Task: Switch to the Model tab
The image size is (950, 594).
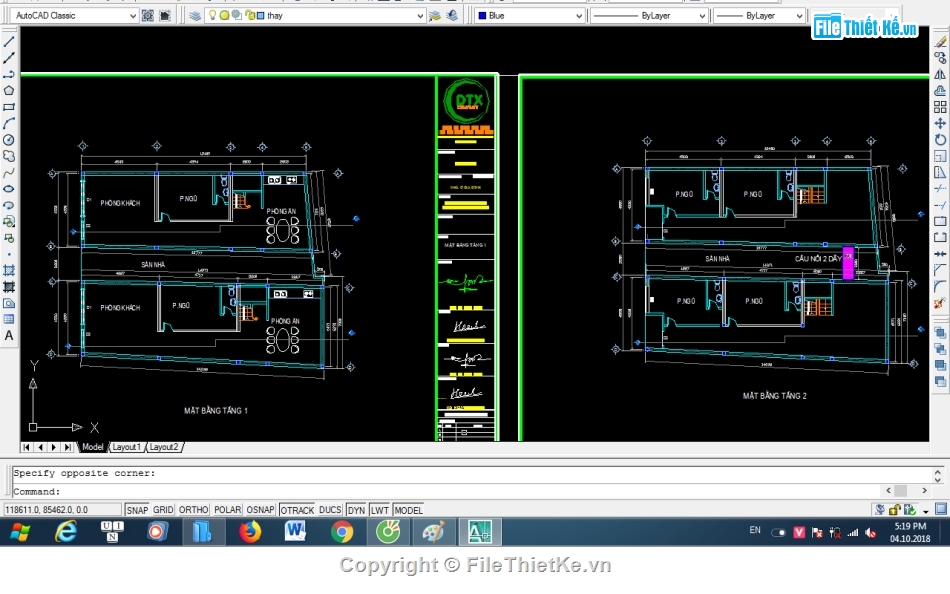Action: 93,447
